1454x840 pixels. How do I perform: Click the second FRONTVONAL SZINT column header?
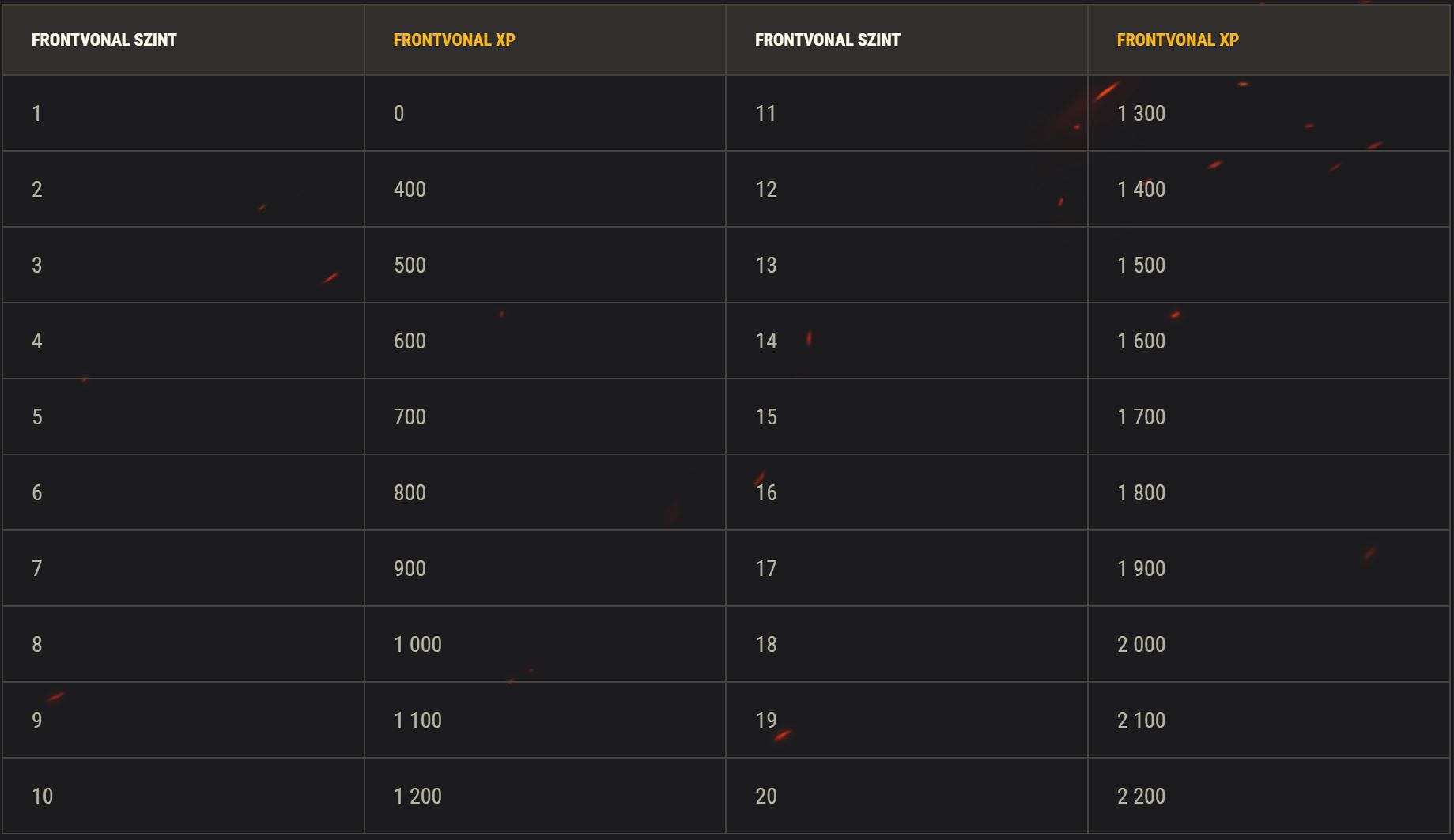(x=907, y=40)
